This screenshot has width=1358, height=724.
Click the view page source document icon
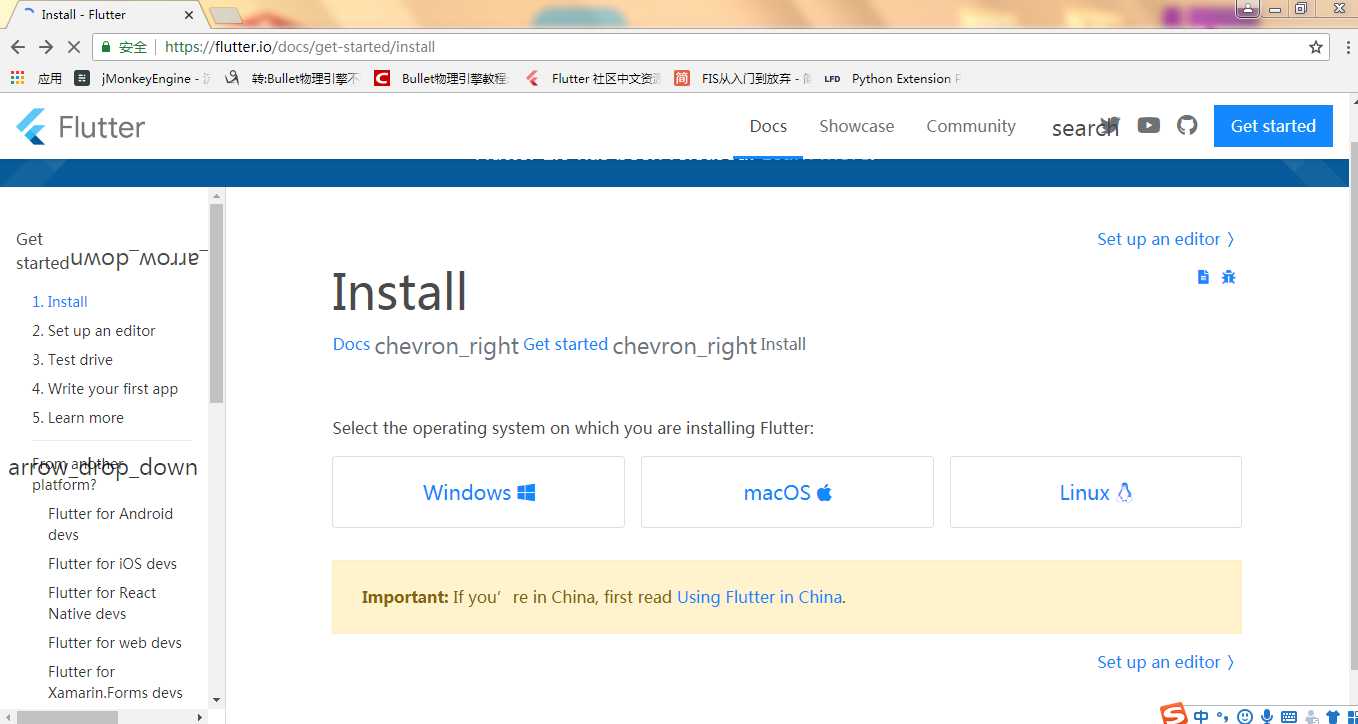click(x=1203, y=277)
